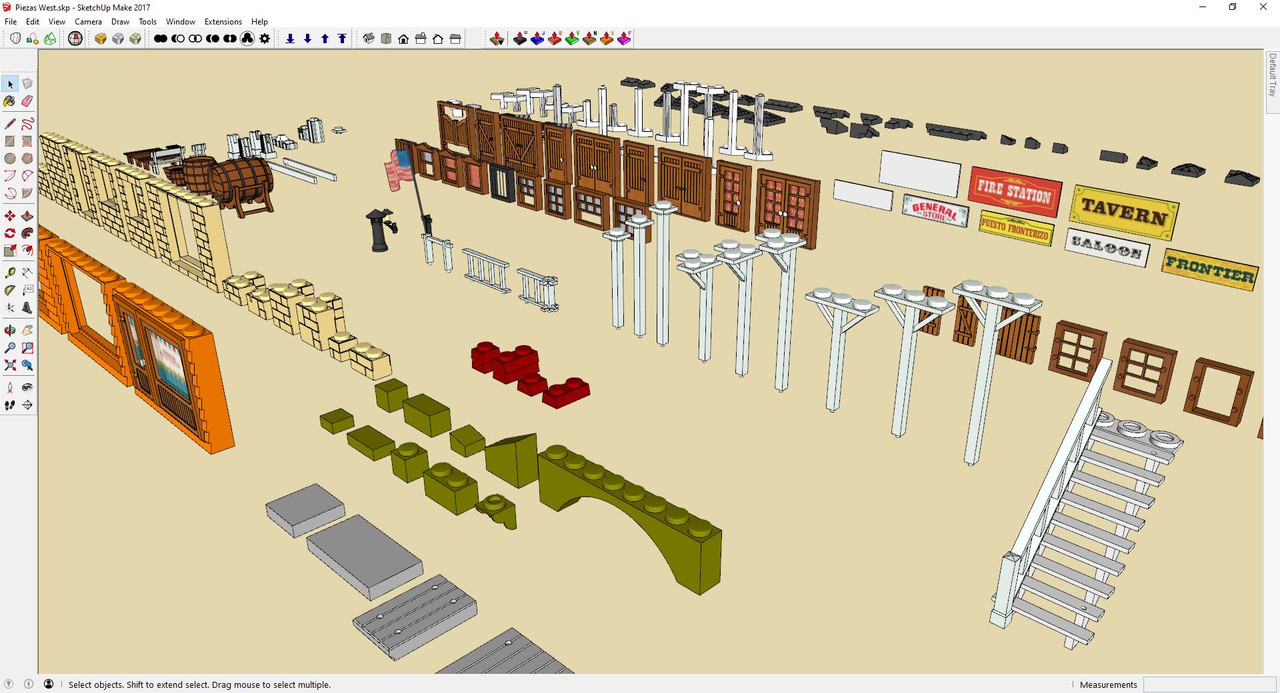
Task: Click the gear settings icon in top toolbar
Action: pyautogui.click(x=264, y=38)
